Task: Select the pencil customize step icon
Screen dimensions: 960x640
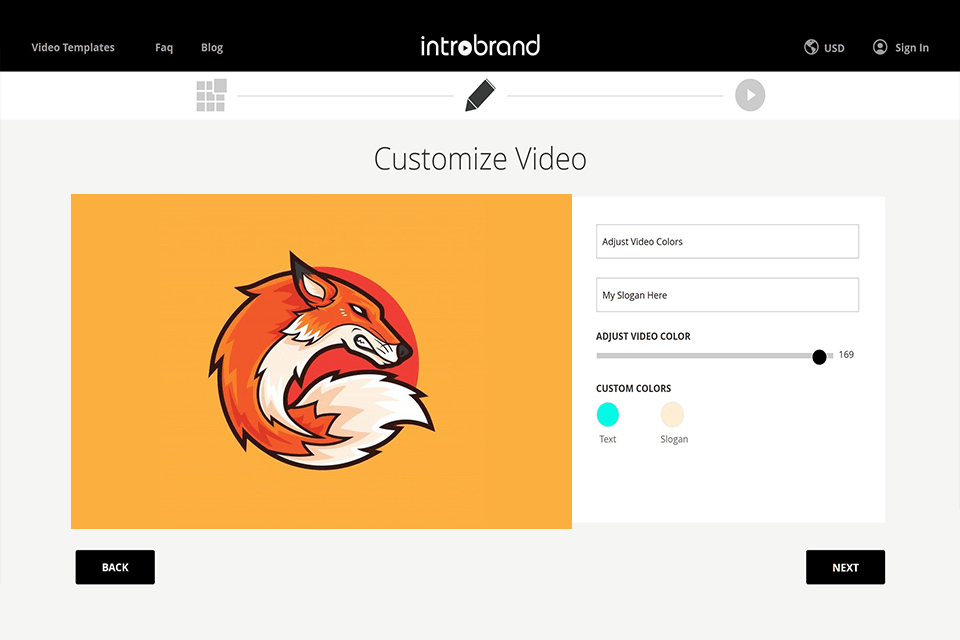Action: pyautogui.click(x=479, y=95)
